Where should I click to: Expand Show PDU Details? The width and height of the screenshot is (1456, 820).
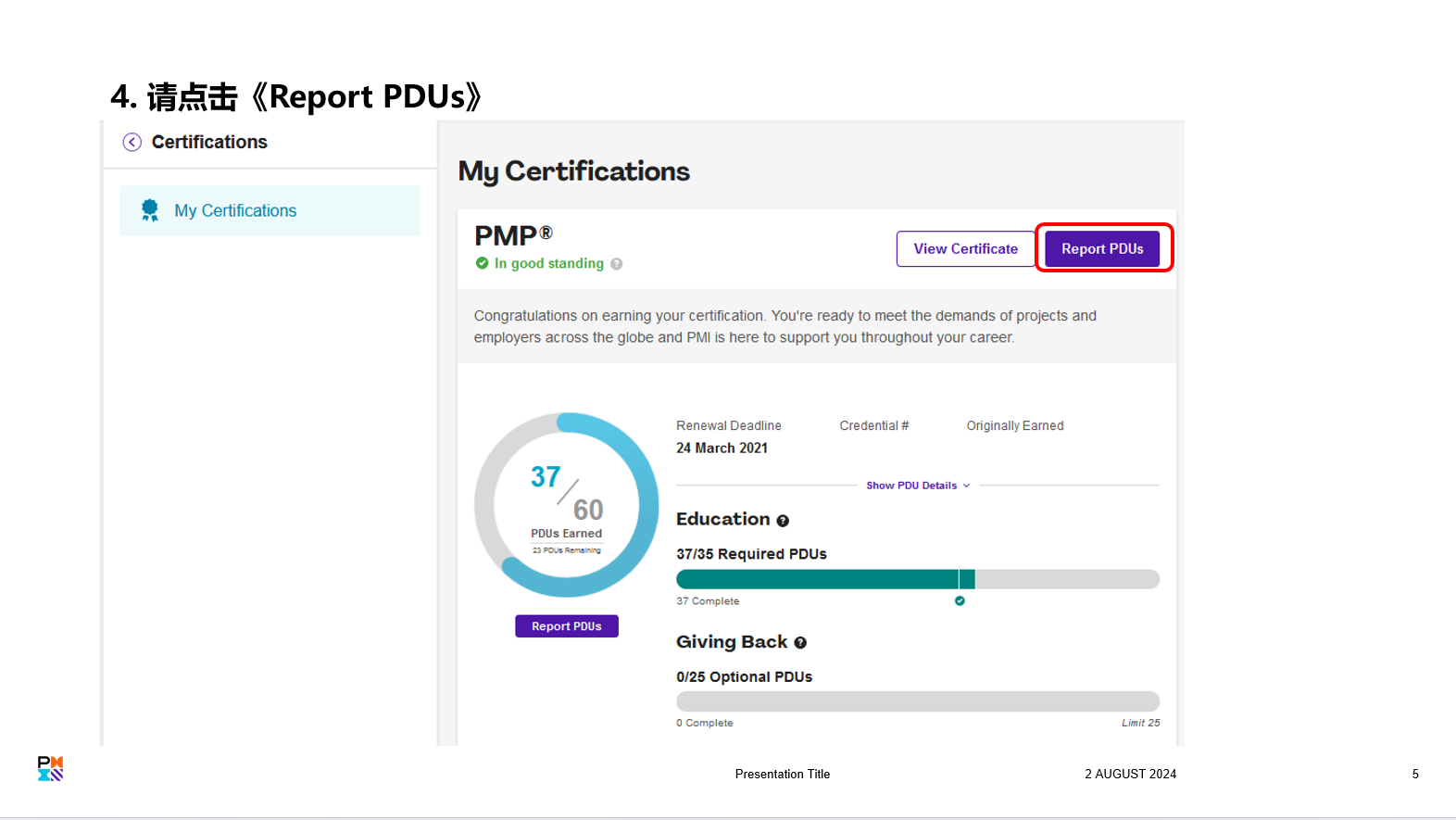pyautogui.click(x=918, y=485)
